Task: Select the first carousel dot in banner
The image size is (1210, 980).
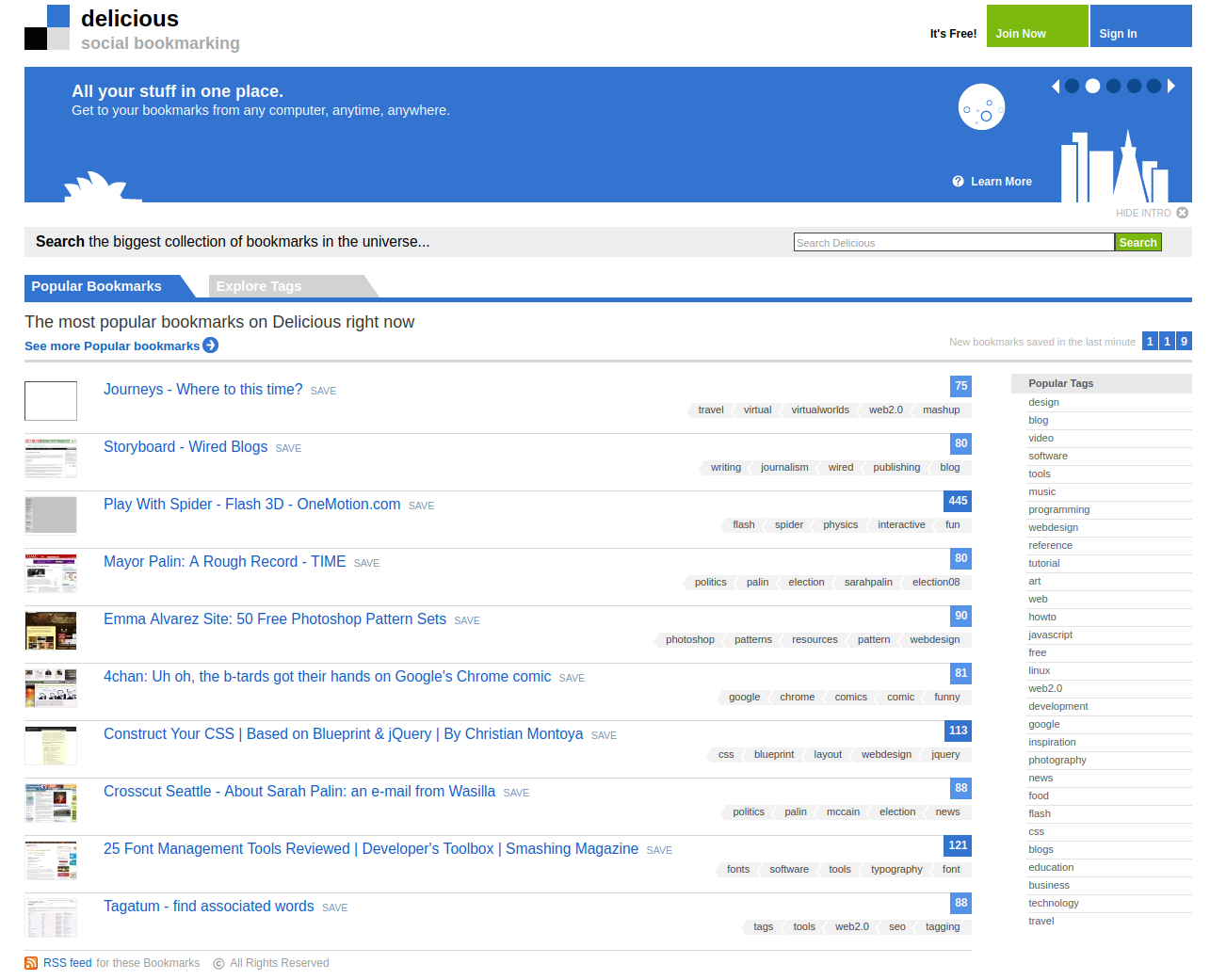Action: coord(1072,86)
